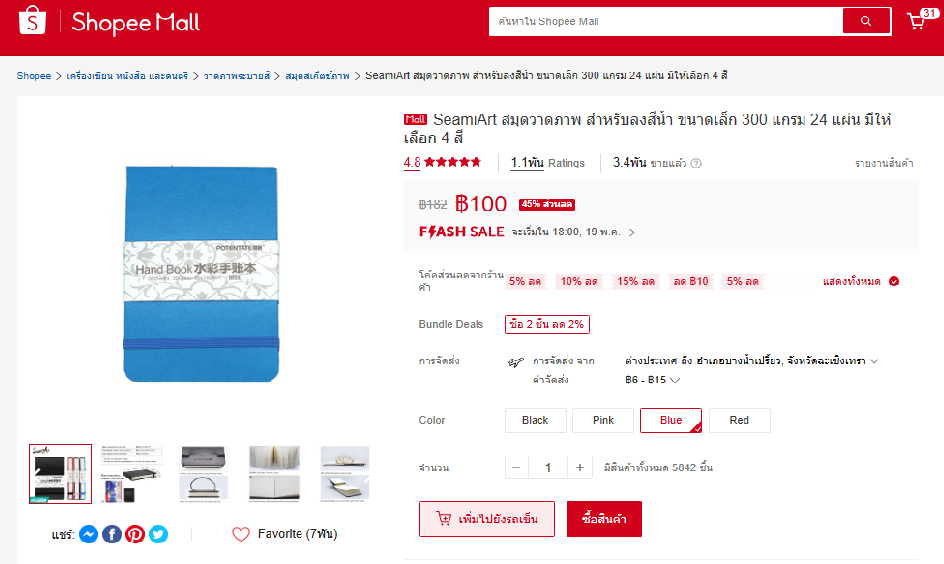Click the 1.1พัน Ratings link

(x=547, y=163)
